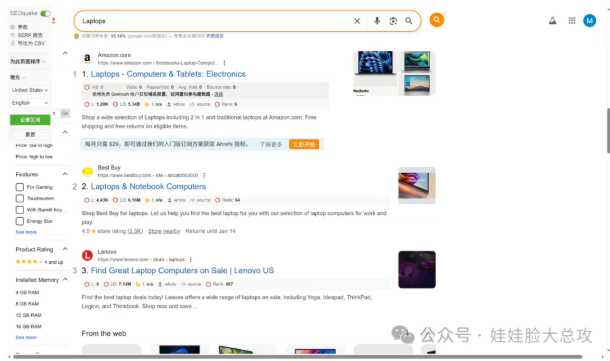Screen dimensions: 610x361
Task: Click the Lenovo result dark thumbnail
Action: [x=417, y=270]
